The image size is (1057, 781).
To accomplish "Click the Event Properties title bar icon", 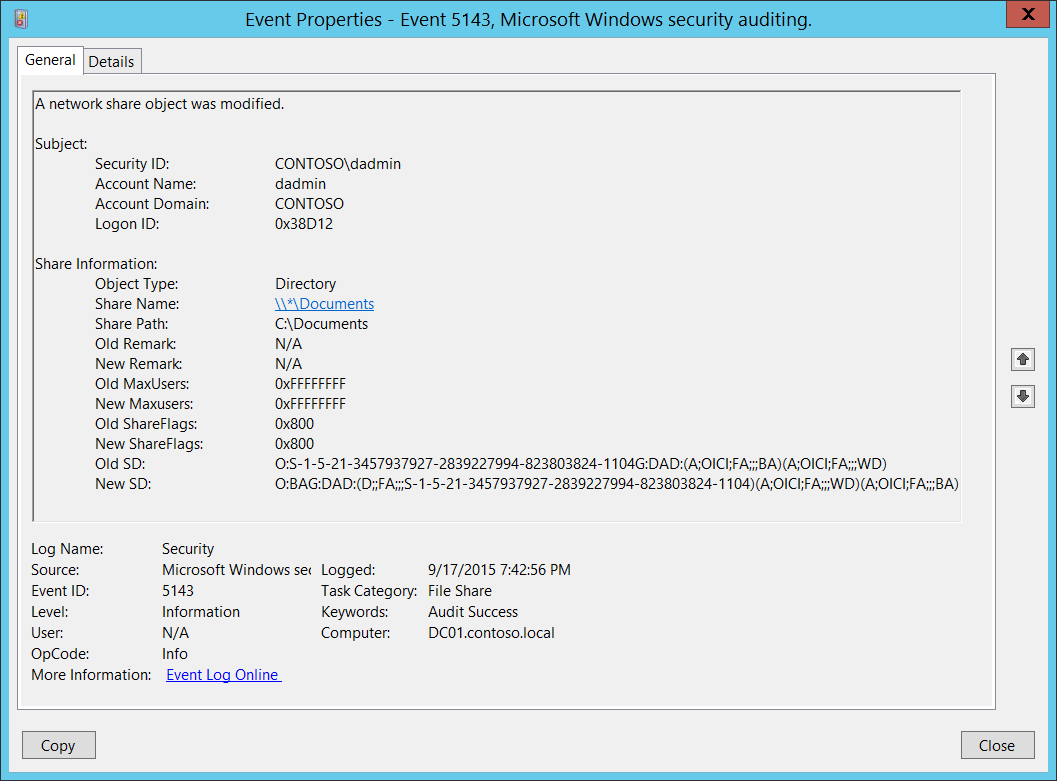I will pos(22,19).
